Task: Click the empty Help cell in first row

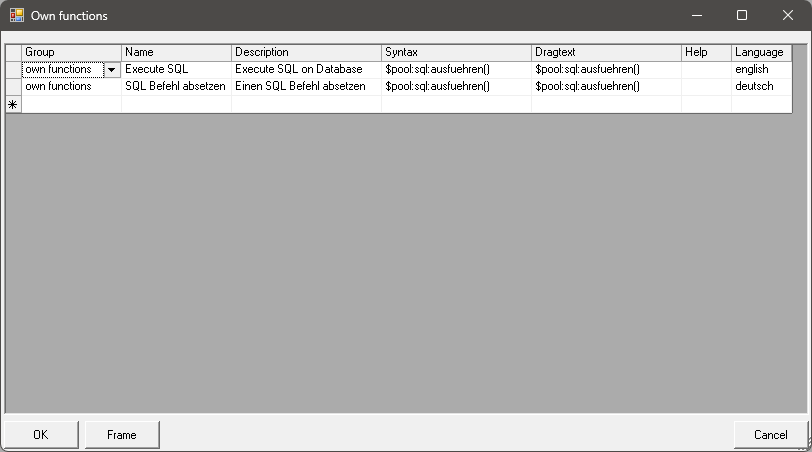Action: [706, 70]
